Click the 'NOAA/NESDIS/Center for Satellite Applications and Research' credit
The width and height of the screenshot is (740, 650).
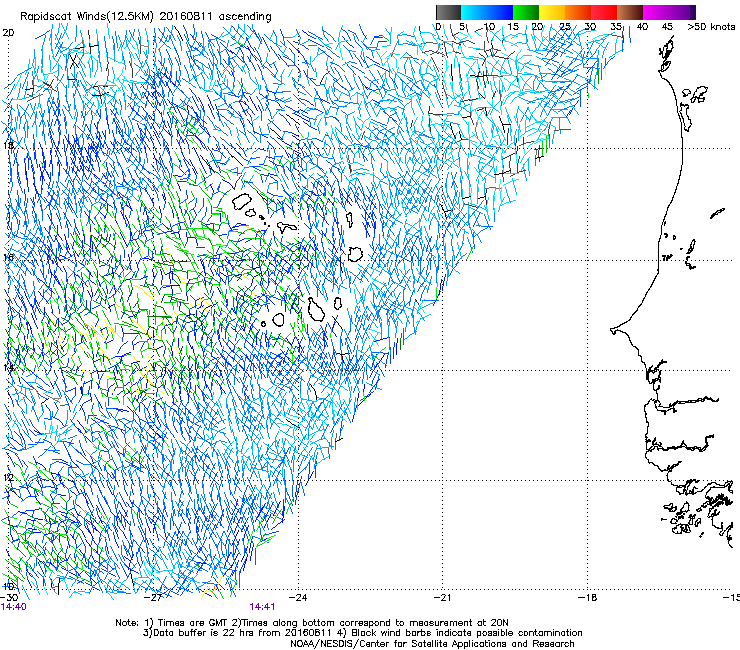click(432, 644)
